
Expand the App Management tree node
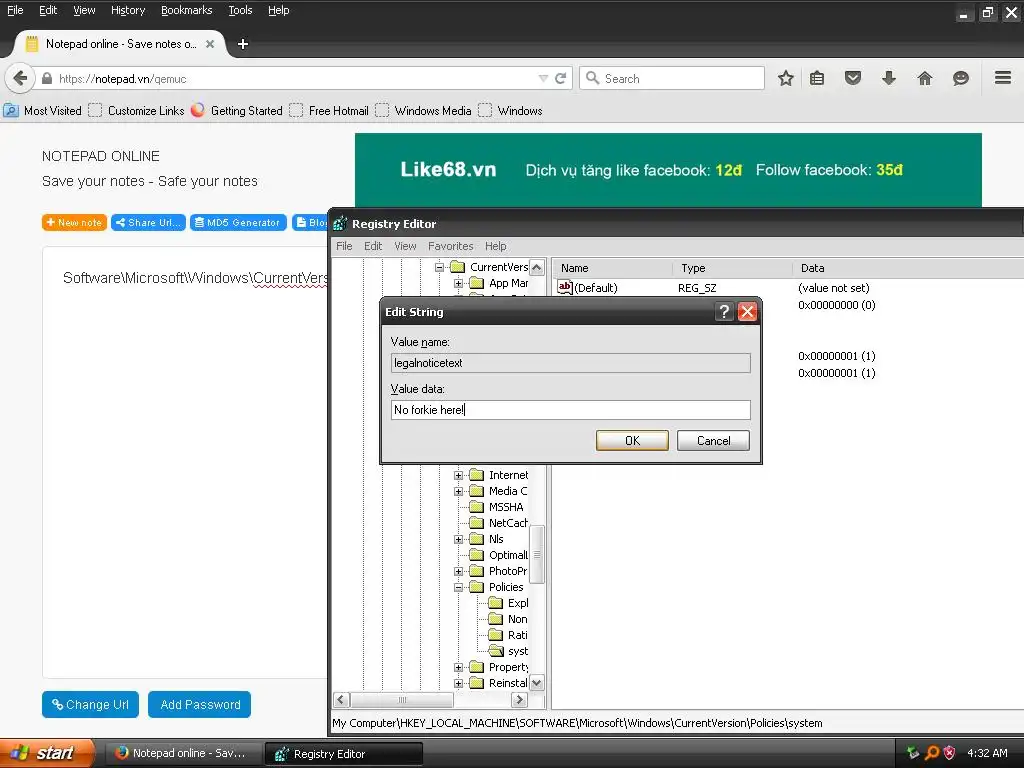[458, 283]
